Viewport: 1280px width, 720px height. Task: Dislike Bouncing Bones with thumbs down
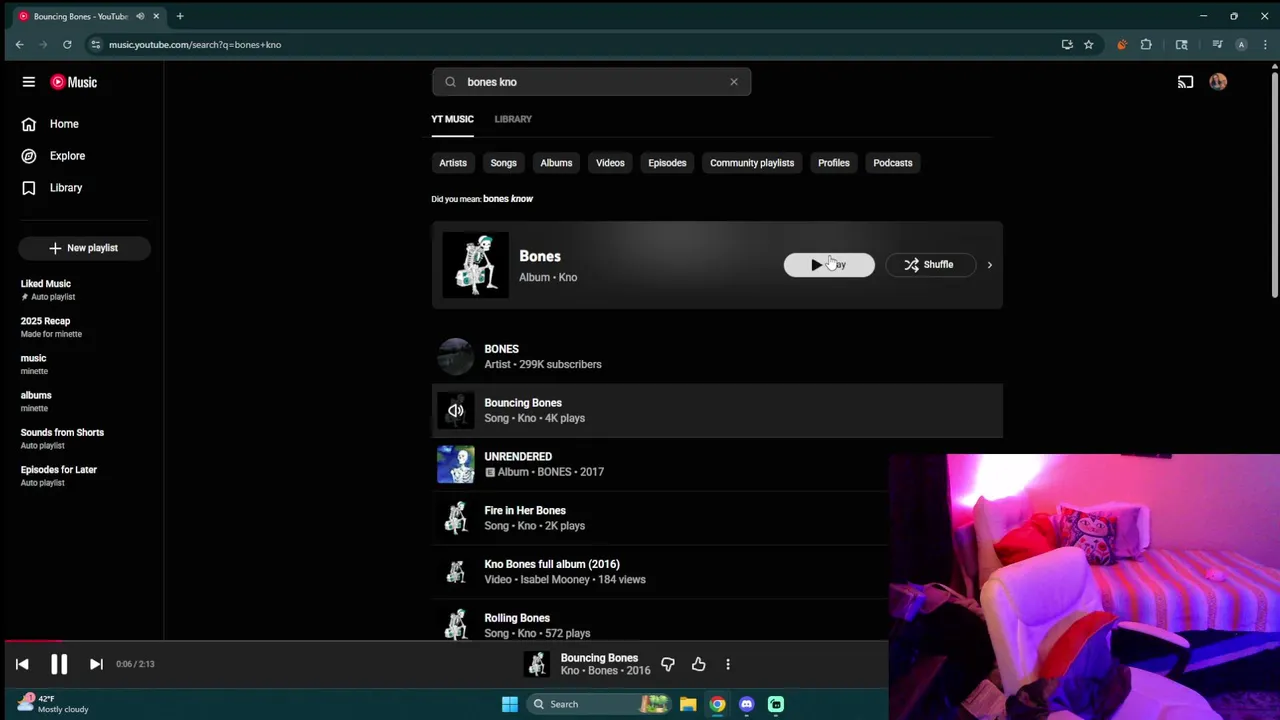point(668,664)
